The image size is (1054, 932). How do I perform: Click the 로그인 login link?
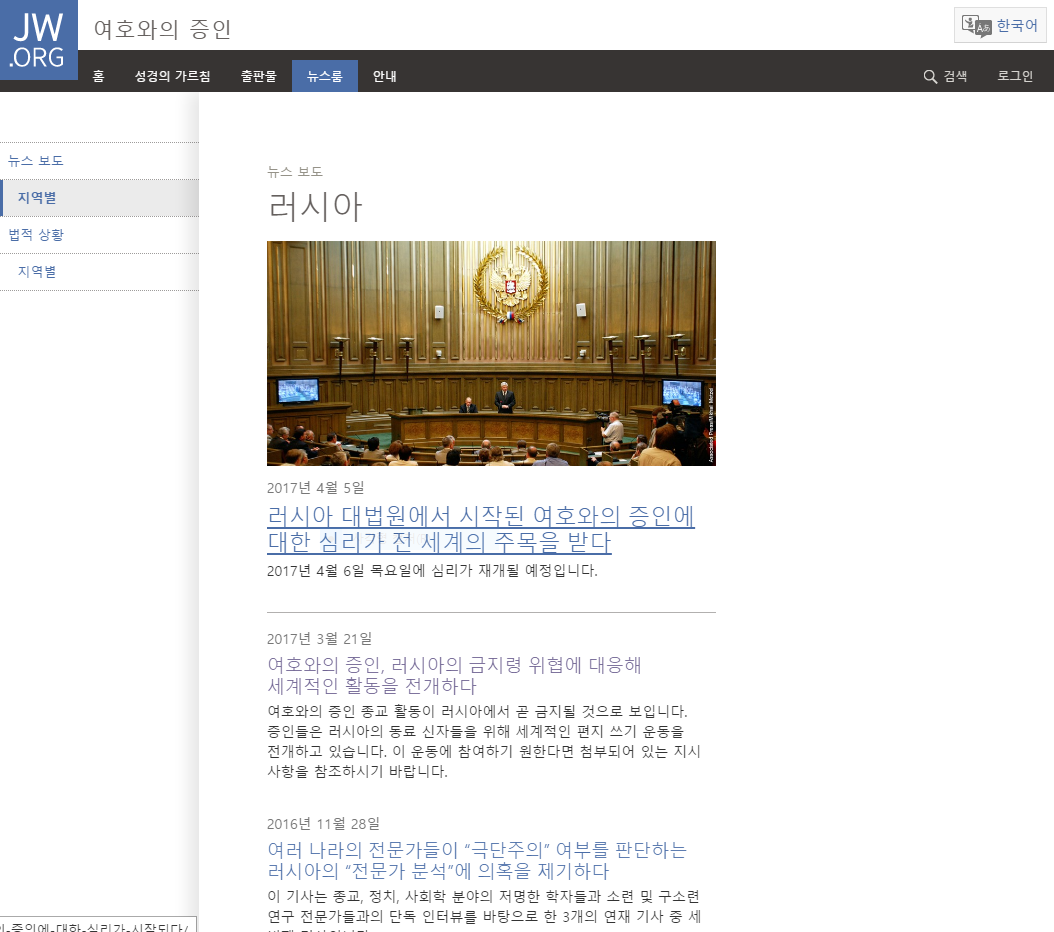1015,76
